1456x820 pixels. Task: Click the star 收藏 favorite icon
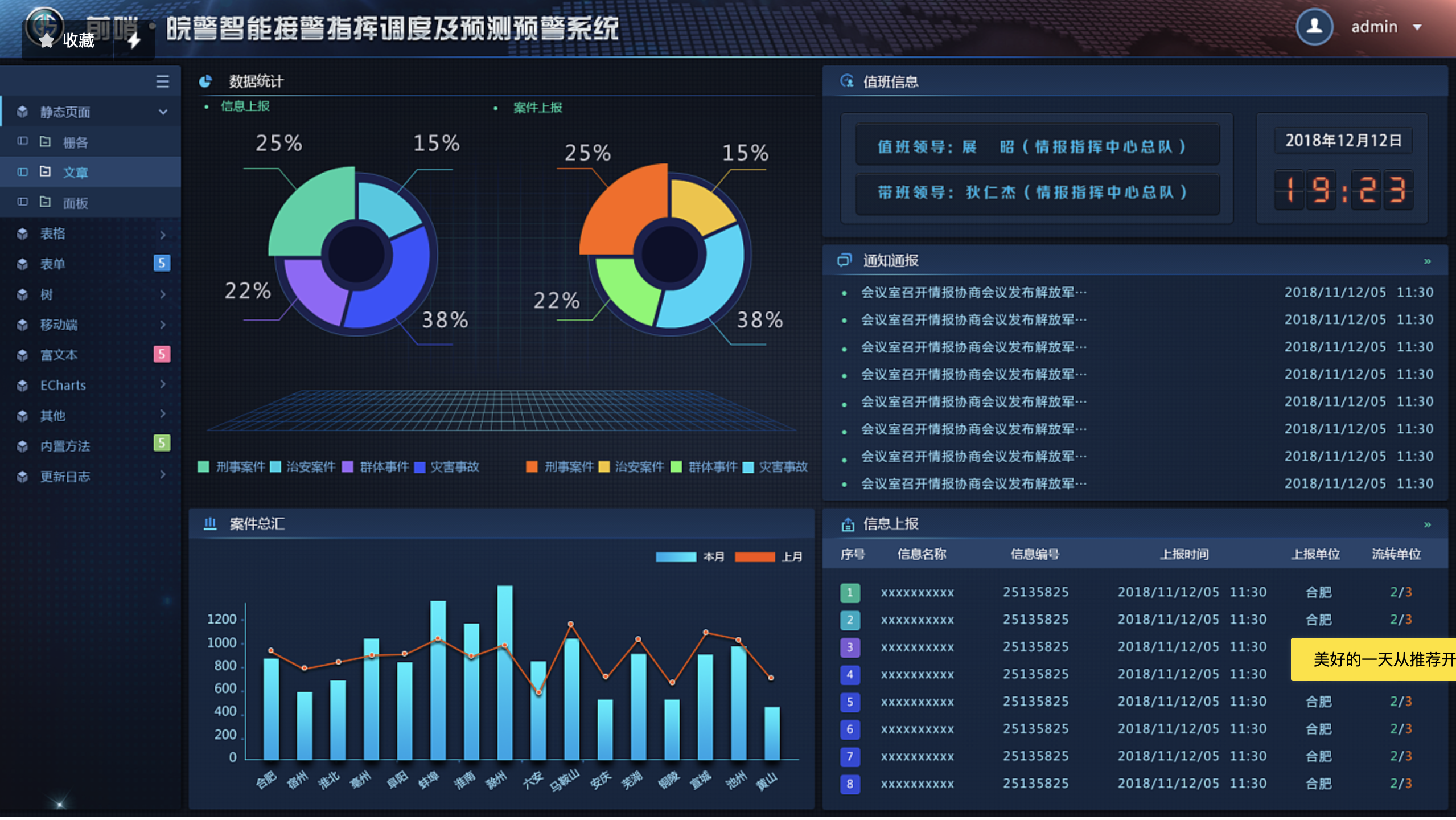(47, 40)
